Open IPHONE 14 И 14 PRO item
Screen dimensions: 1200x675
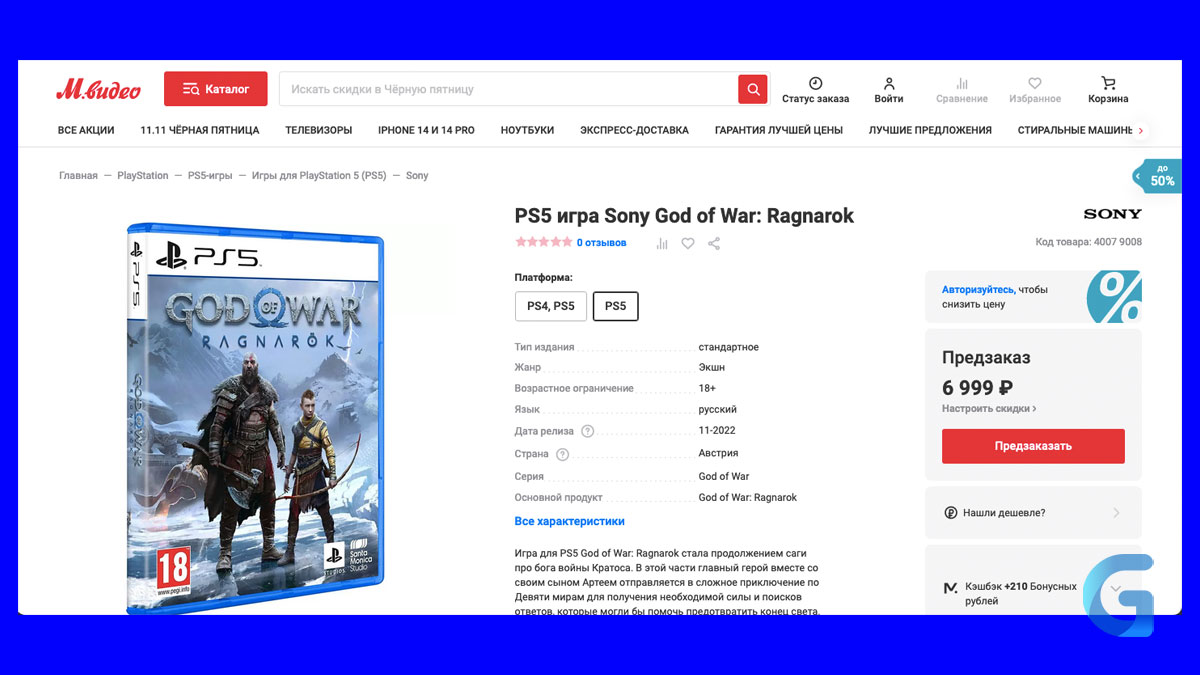pyautogui.click(x=426, y=130)
